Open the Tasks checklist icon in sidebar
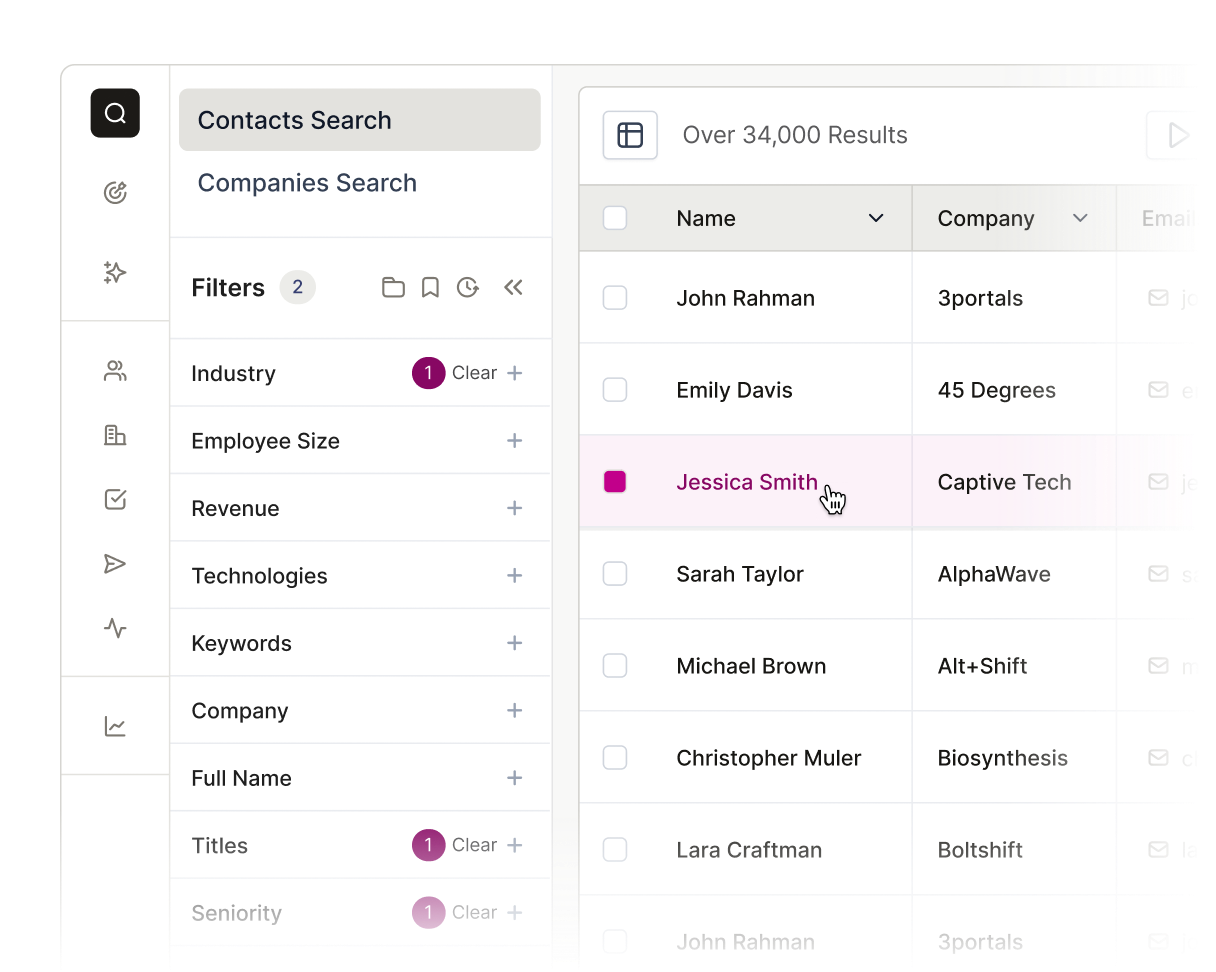The image size is (1216, 972). [x=115, y=499]
